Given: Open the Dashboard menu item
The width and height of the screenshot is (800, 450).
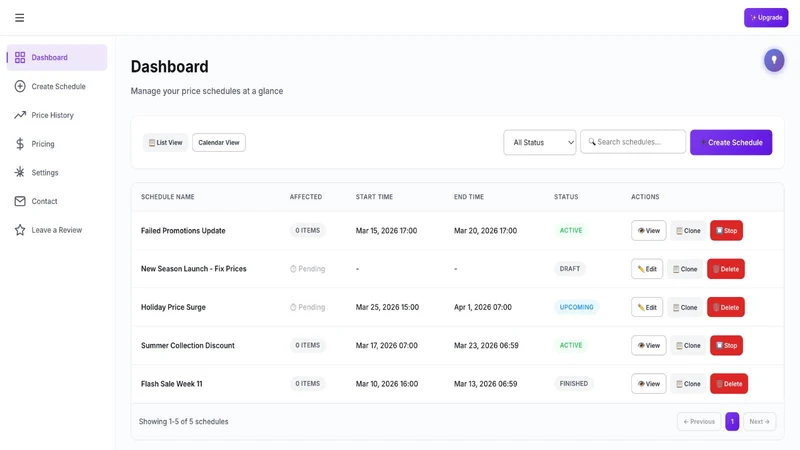Looking at the screenshot, I should click(x=57, y=57).
